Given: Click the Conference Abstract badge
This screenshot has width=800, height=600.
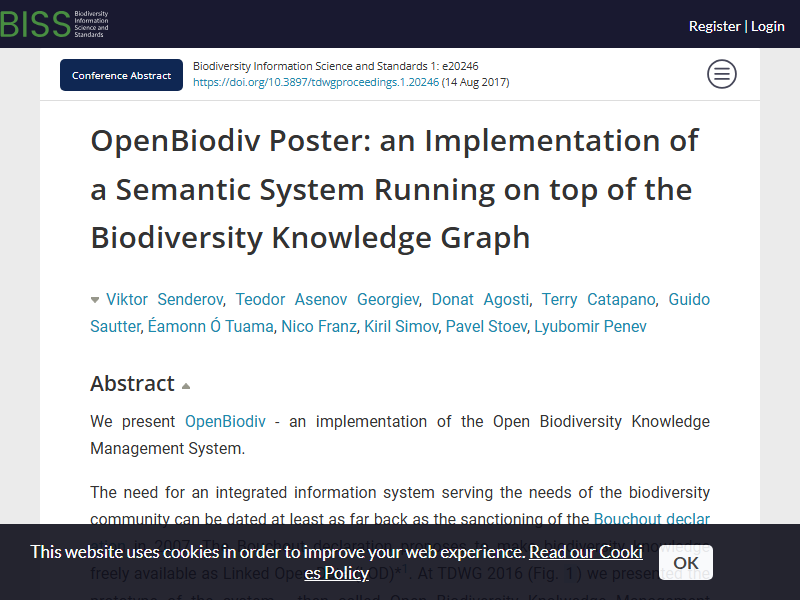Looking at the screenshot, I should tap(121, 75).
